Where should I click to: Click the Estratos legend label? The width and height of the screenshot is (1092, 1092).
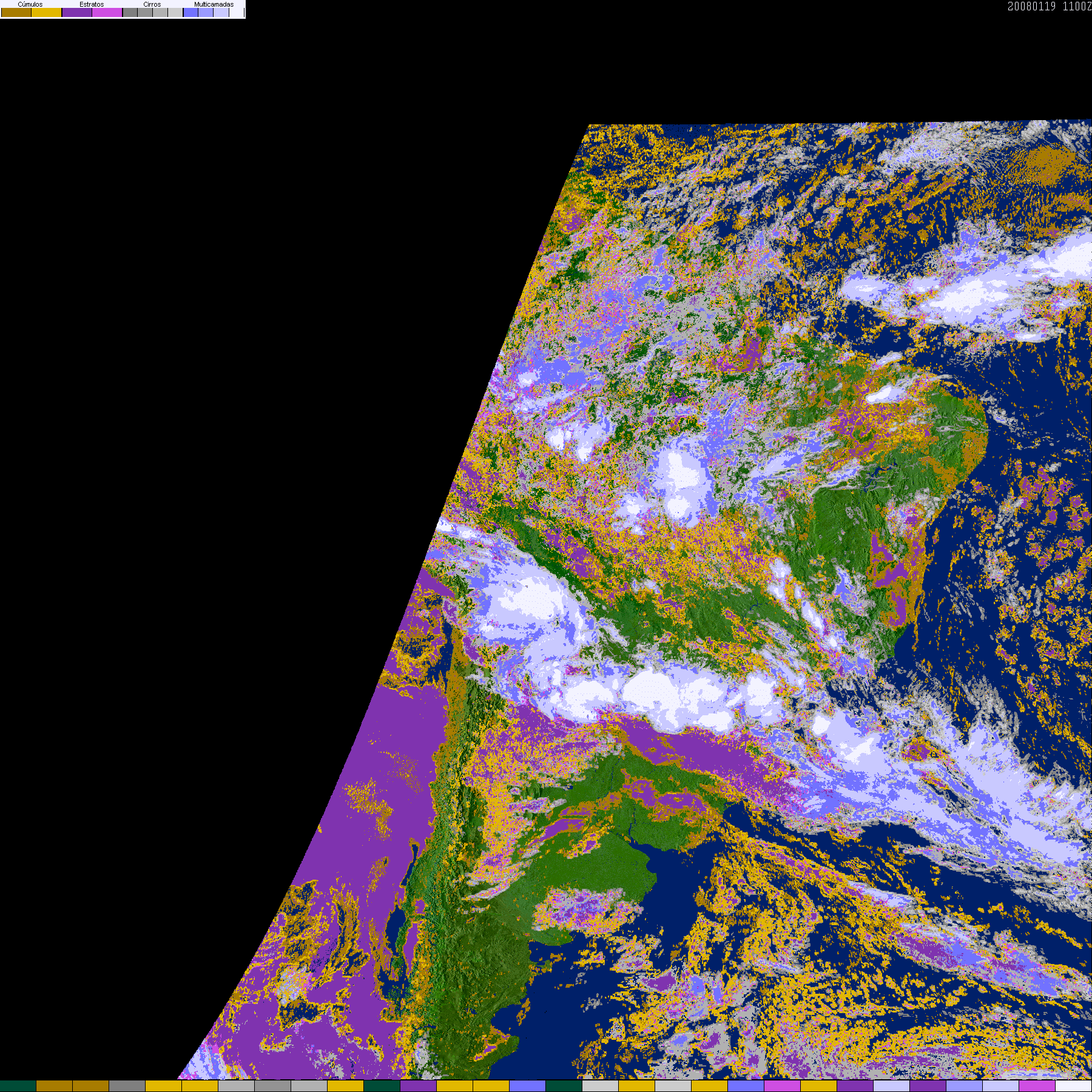click(92, 4)
